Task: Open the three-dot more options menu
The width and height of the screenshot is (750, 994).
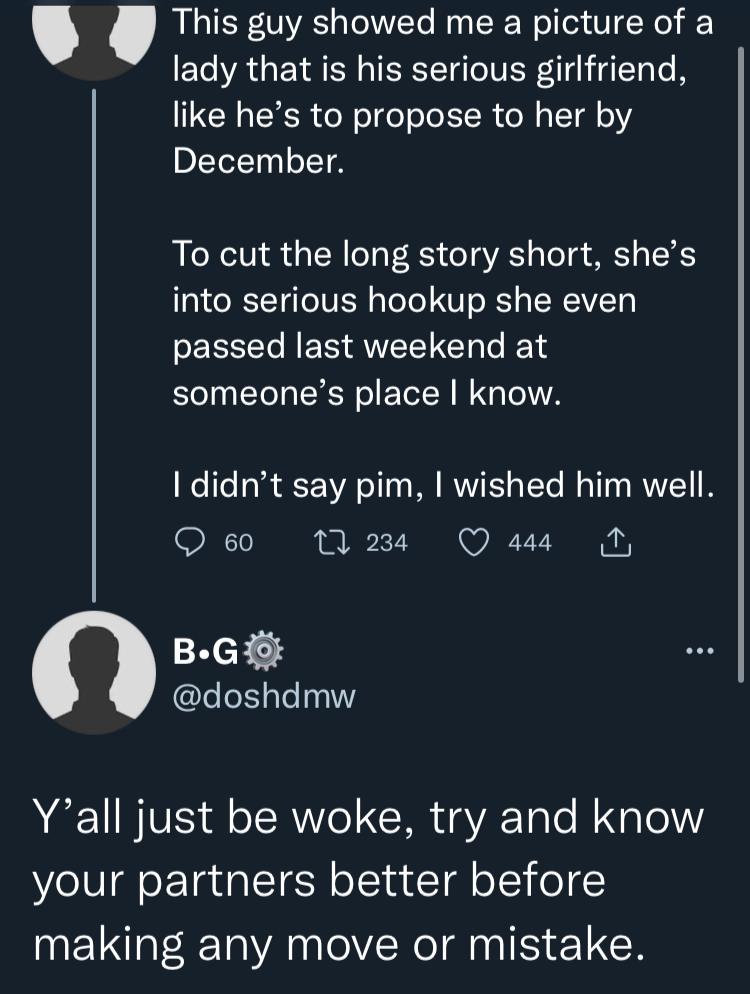Action: point(698,650)
